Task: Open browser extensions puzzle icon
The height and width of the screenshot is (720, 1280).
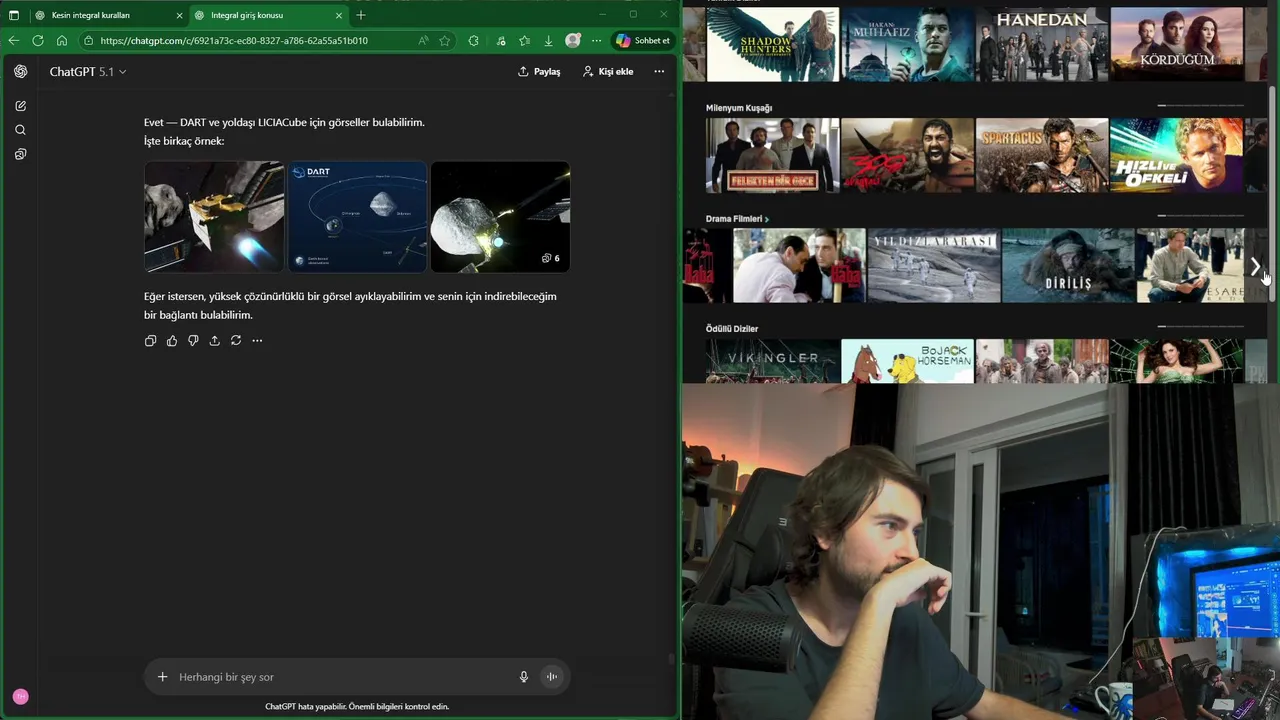Action: tap(474, 41)
